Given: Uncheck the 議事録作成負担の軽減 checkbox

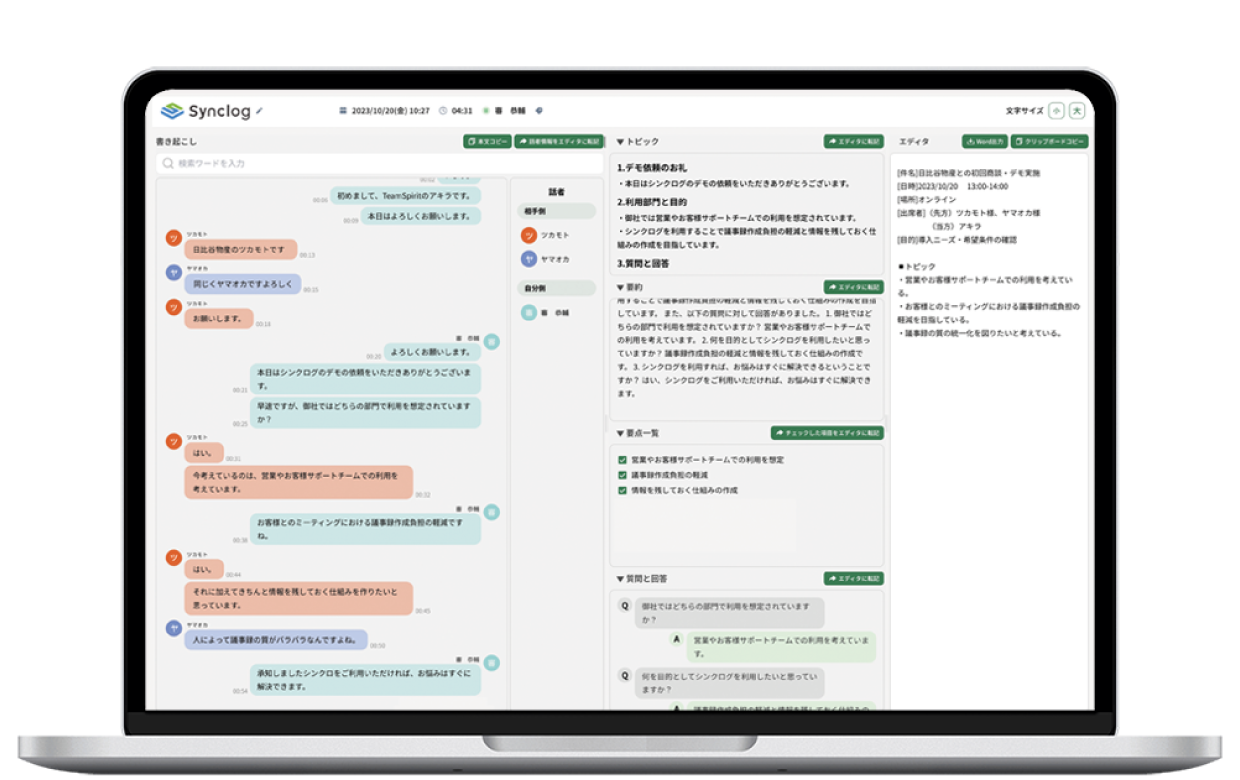Looking at the screenshot, I should 623,475.
